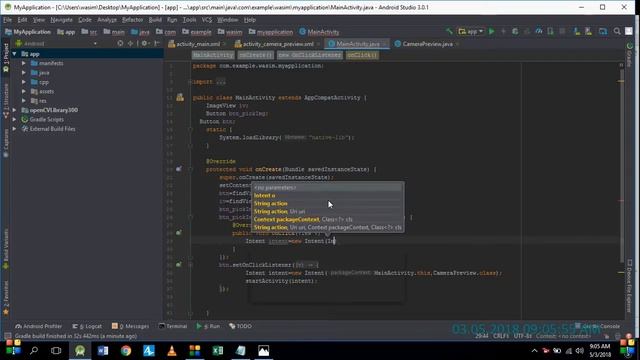Open Microsoft Word from taskbar
Viewport: 640px width, 360px height.
(103, 351)
